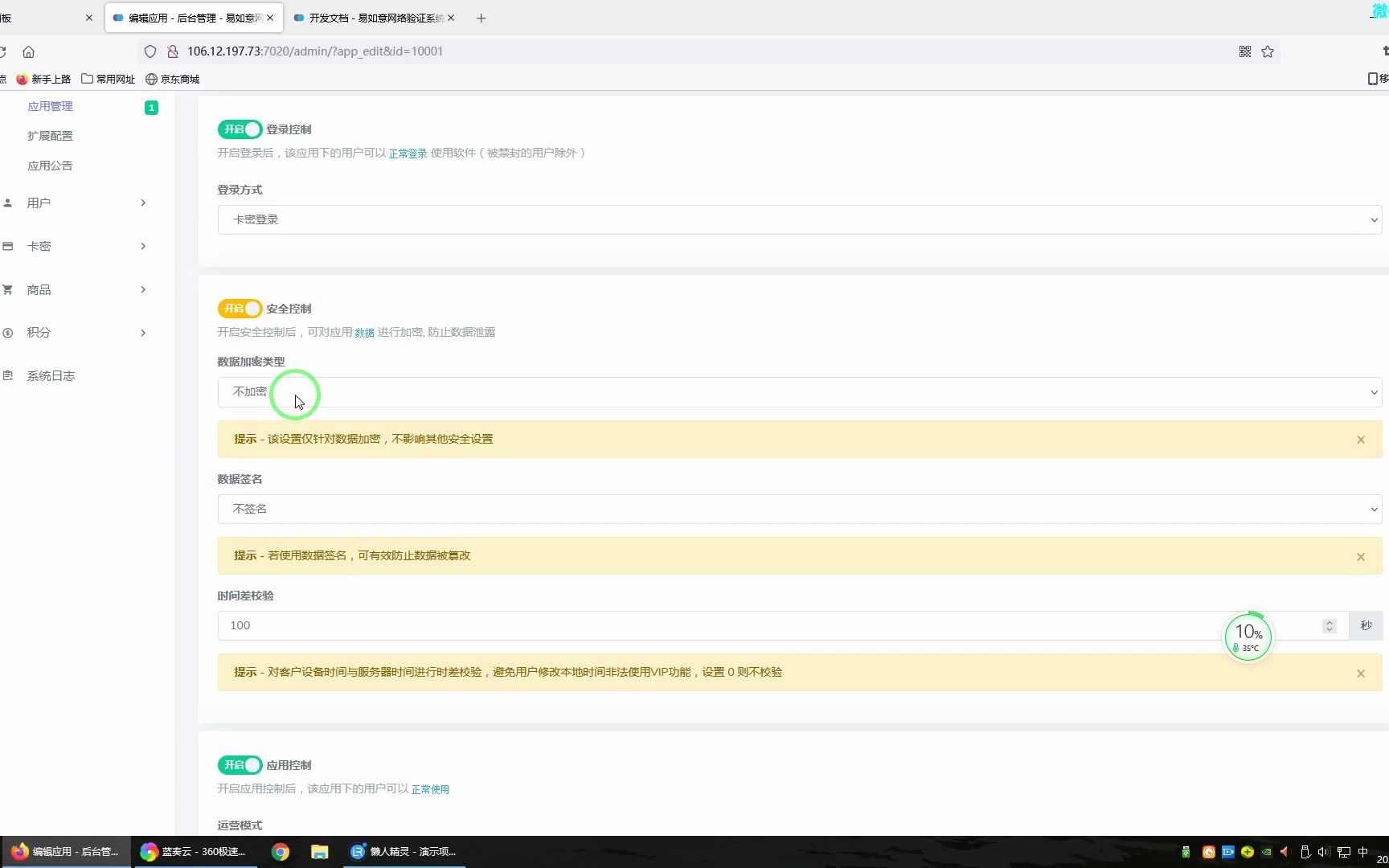Bookmark this page with the star icon

point(1268,51)
